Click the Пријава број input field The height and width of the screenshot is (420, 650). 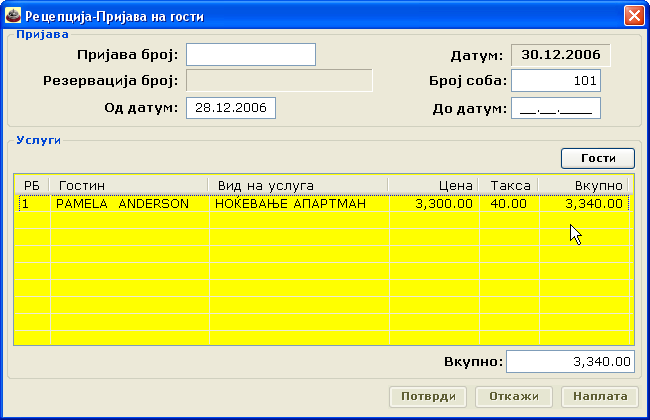[x=250, y=54]
